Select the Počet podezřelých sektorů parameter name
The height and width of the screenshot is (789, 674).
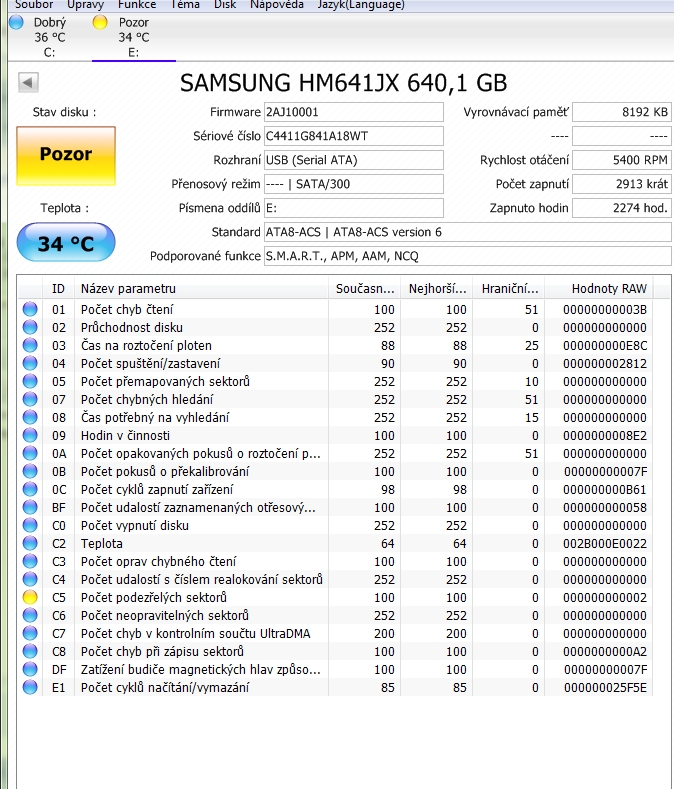154,597
